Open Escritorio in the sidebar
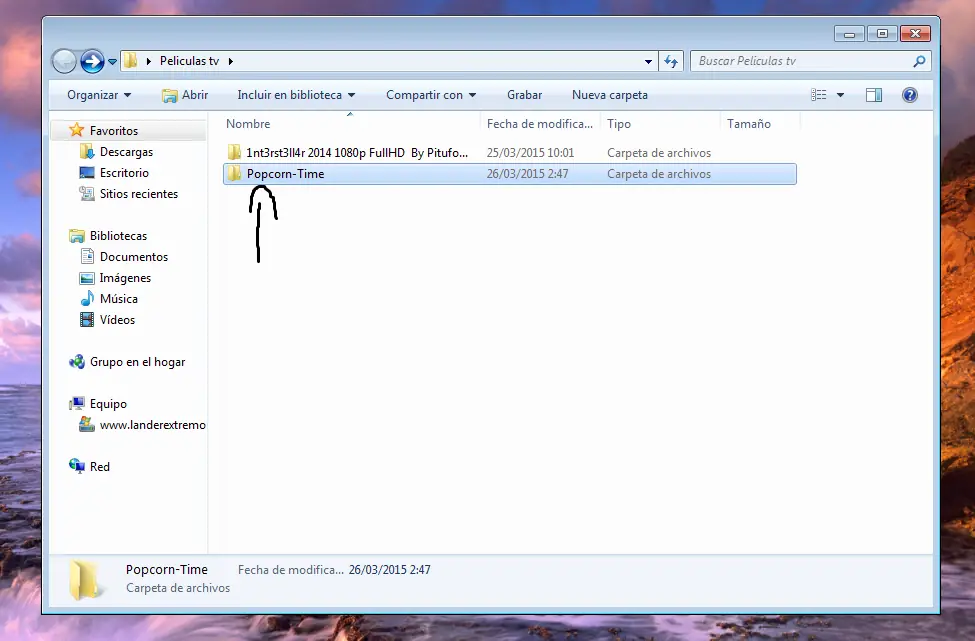 coord(124,173)
